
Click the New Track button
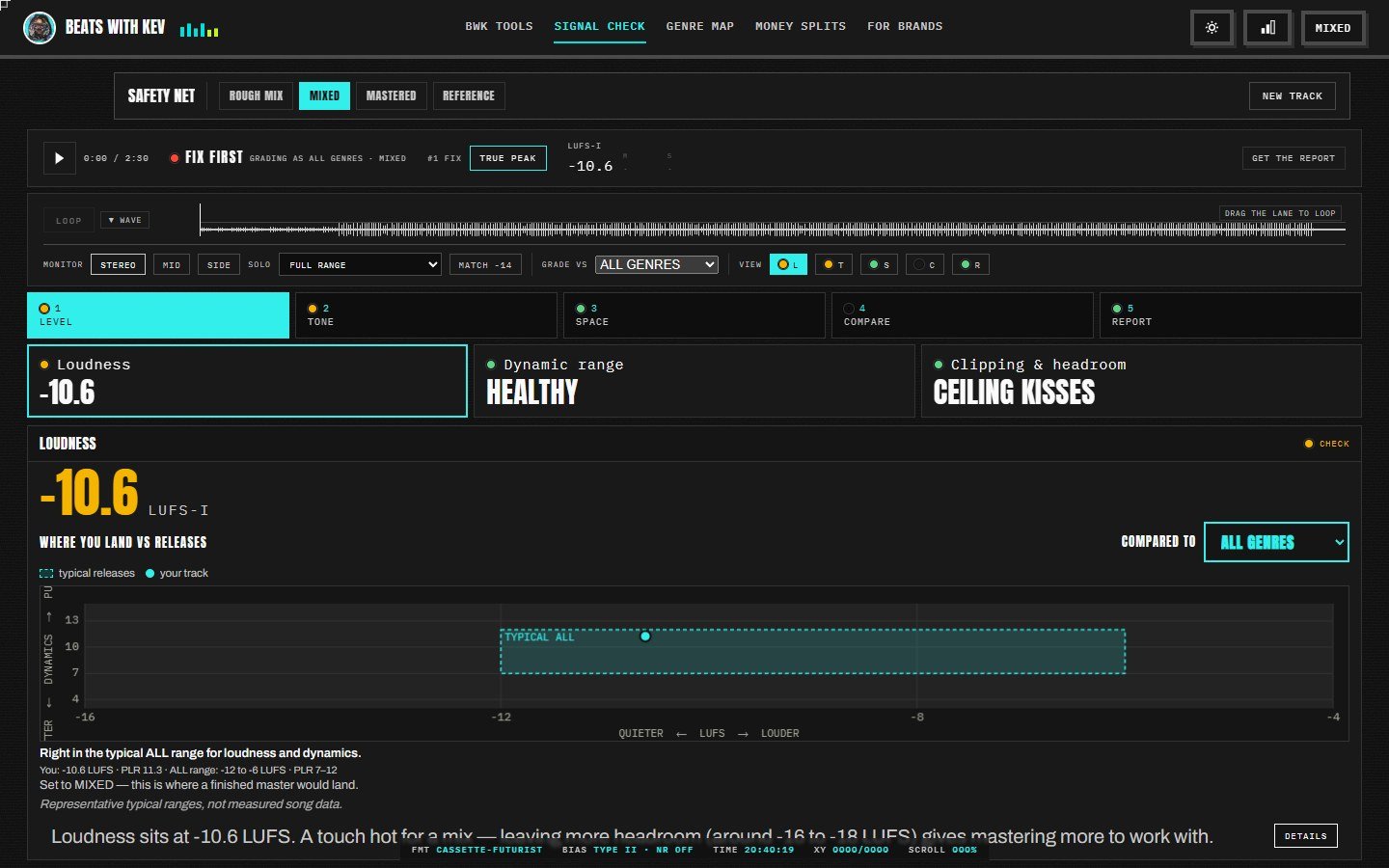pos(1293,95)
